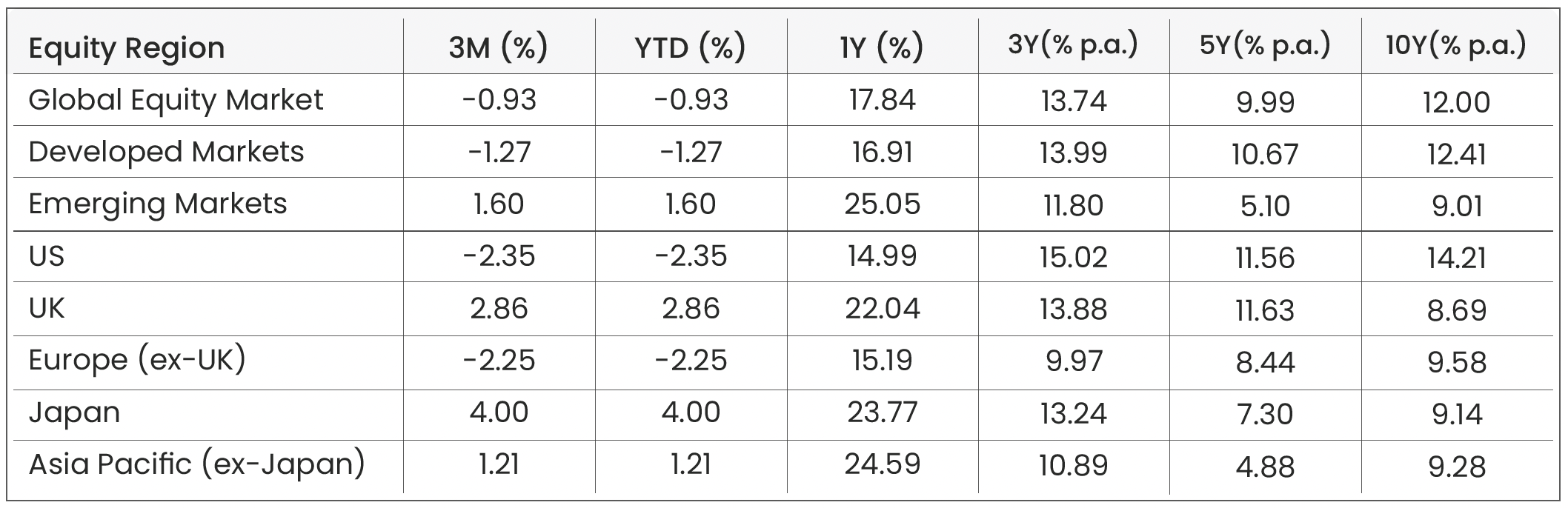Click the Asia Pacific (ex-Japan) row label
Screen dimensions: 1568x508
[x=196, y=464]
